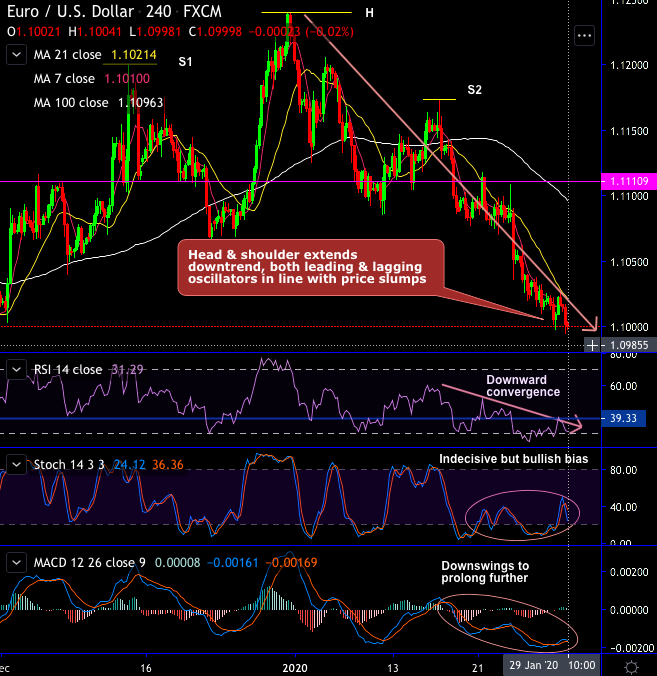Select the MA 21 close indicator label

[68, 55]
